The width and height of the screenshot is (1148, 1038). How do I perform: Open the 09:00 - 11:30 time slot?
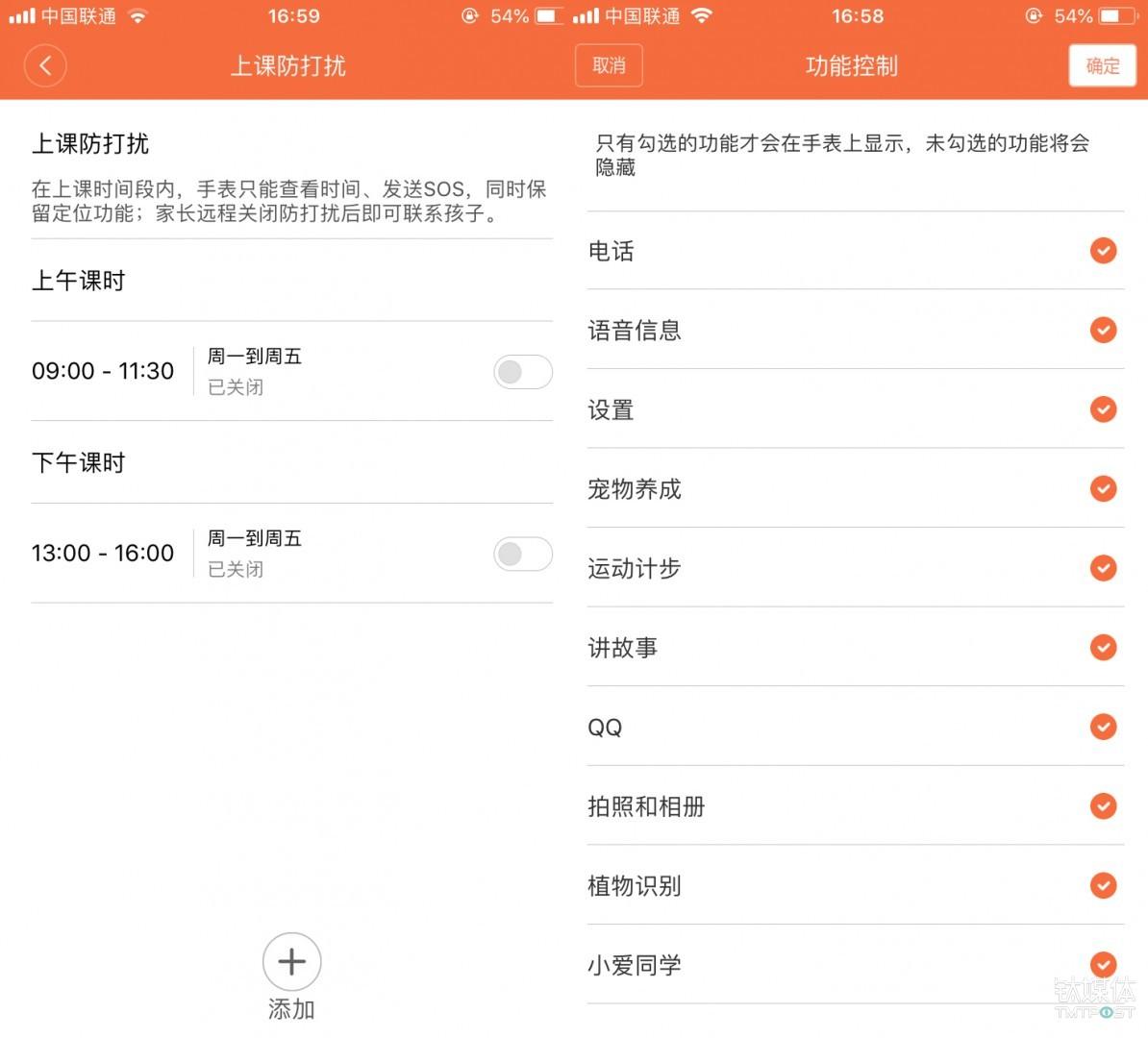pos(103,372)
